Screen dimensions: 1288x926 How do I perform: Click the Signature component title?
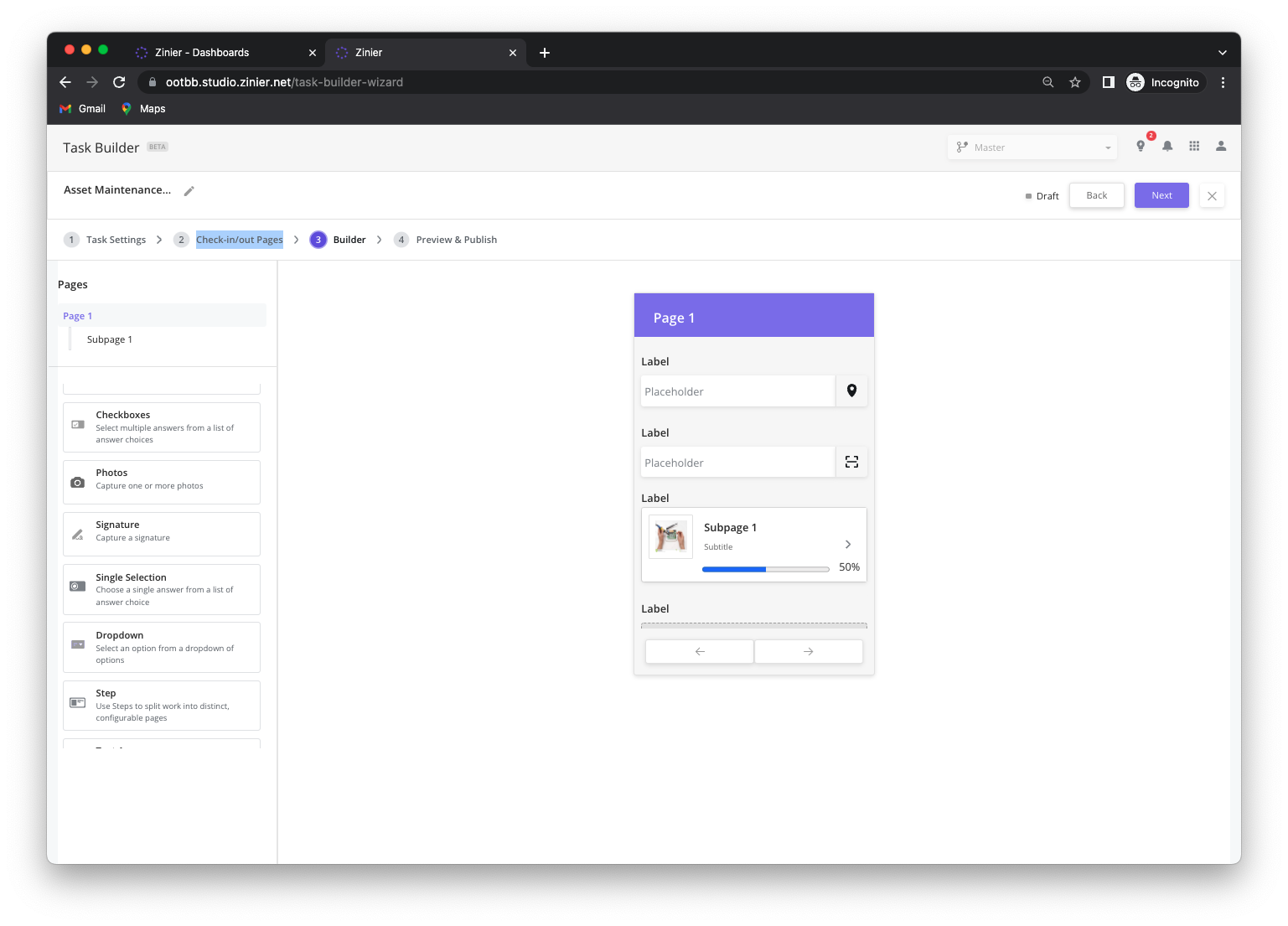[x=117, y=525]
